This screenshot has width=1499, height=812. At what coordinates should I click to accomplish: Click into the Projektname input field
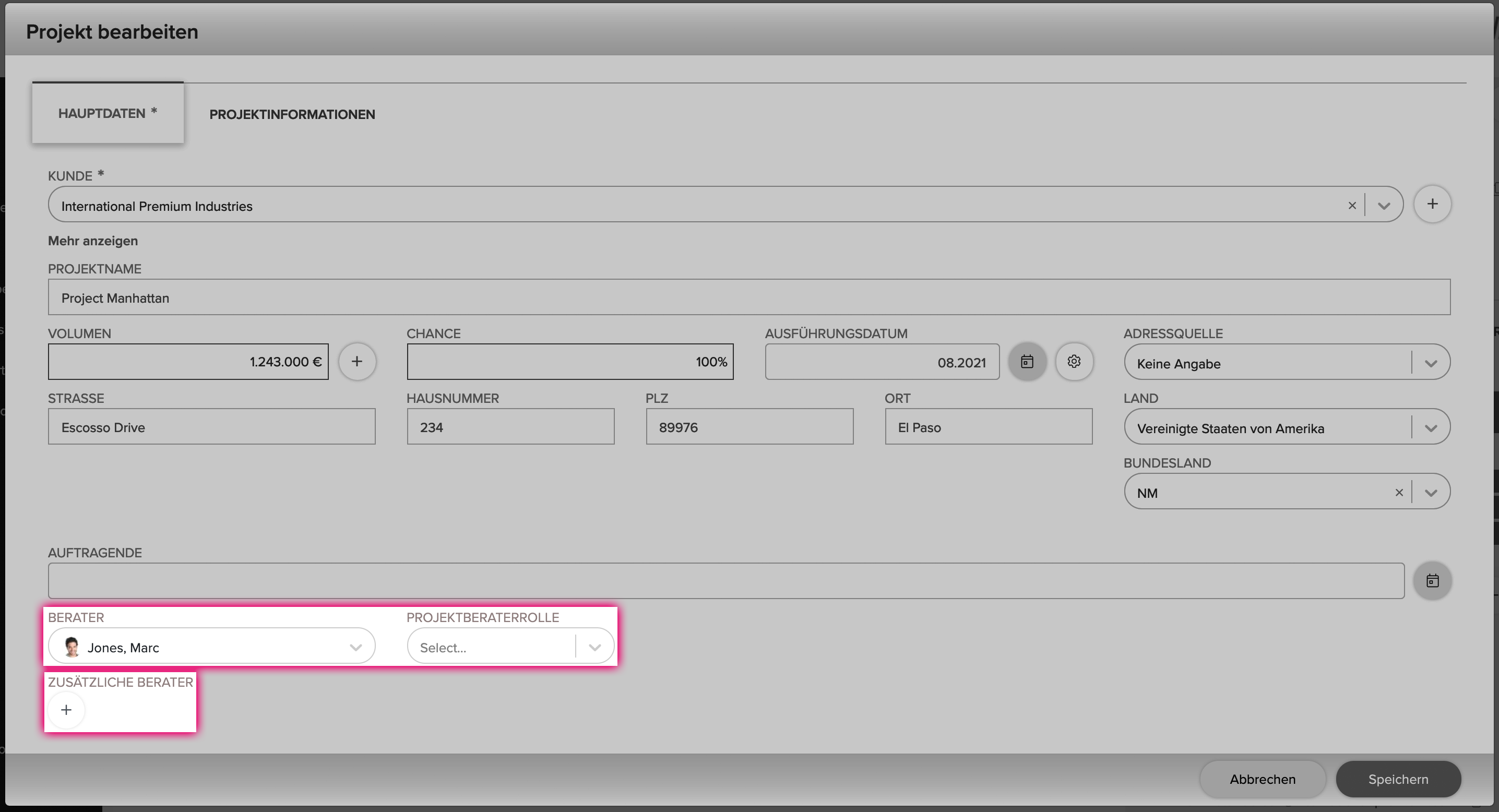point(749,298)
